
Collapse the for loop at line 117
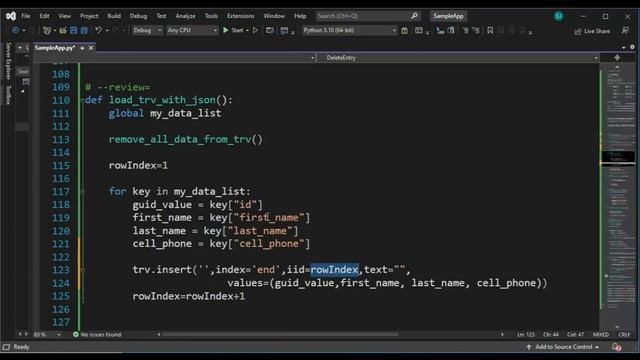coord(83,191)
